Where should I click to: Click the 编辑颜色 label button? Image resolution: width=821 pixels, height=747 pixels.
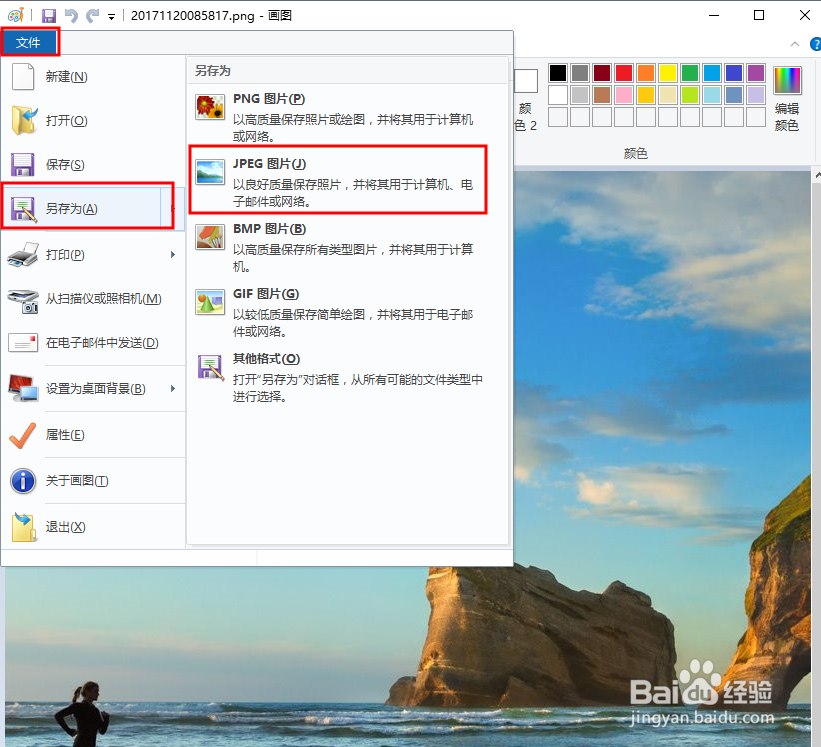[x=787, y=117]
